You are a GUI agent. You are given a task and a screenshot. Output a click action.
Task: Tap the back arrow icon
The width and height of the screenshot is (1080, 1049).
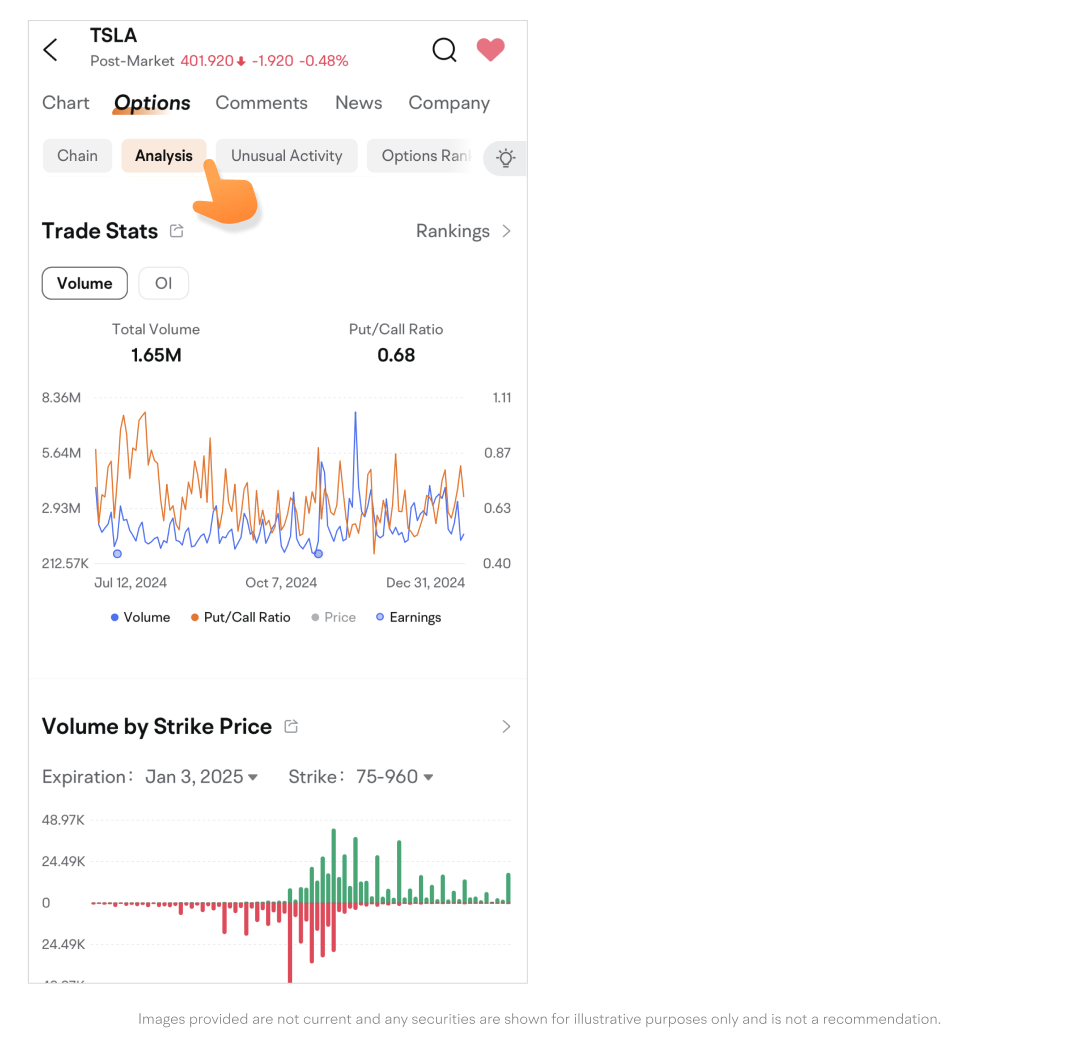(x=51, y=50)
